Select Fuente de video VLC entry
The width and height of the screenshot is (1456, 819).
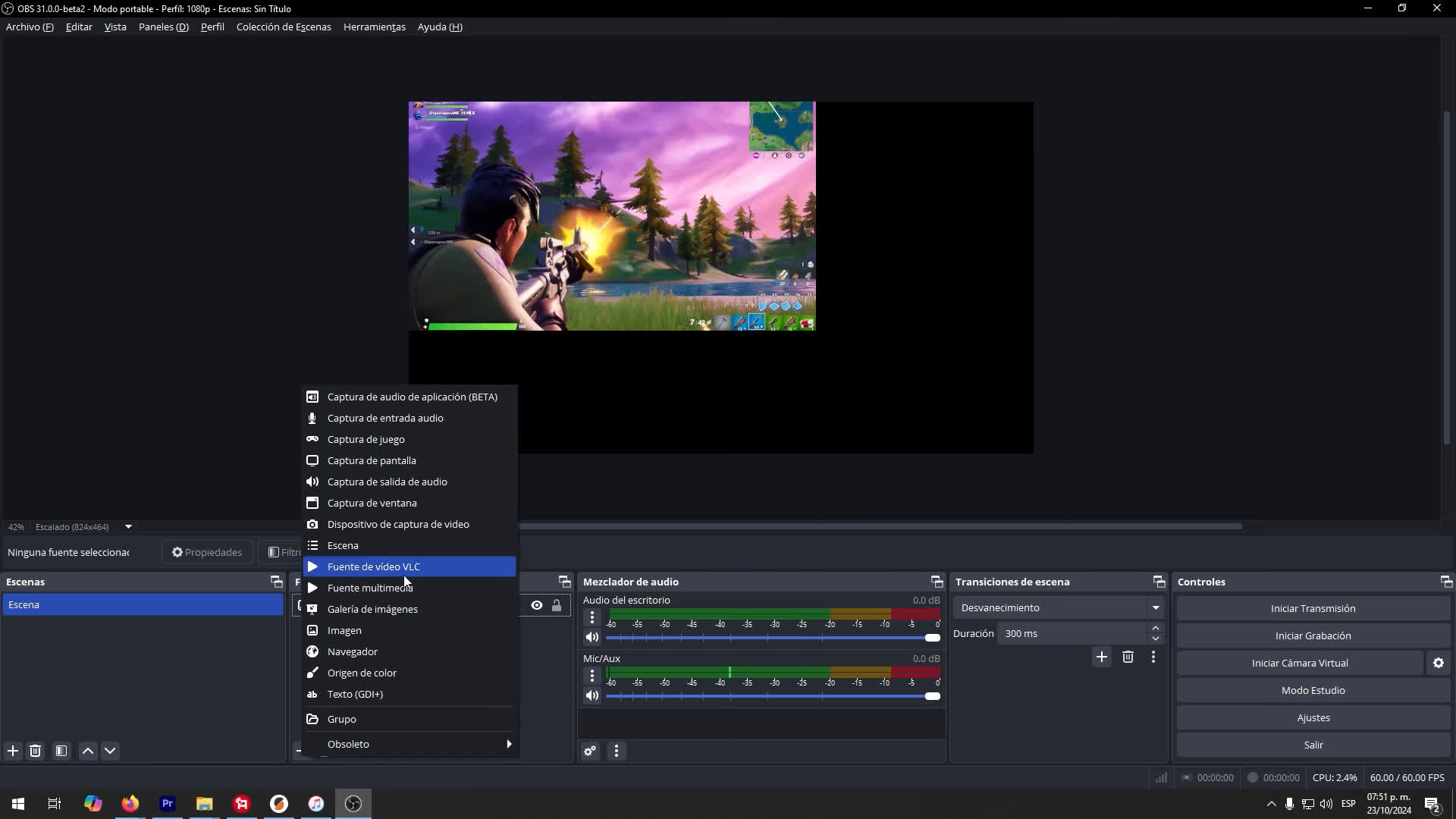pyautogui.click(x=409, y=566)
